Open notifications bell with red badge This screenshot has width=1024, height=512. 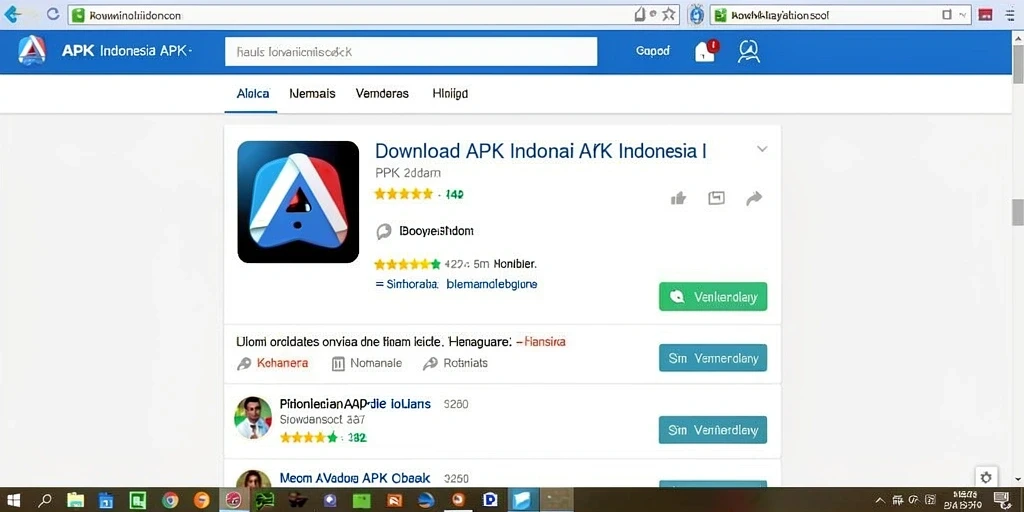click(x=705, y=50)
